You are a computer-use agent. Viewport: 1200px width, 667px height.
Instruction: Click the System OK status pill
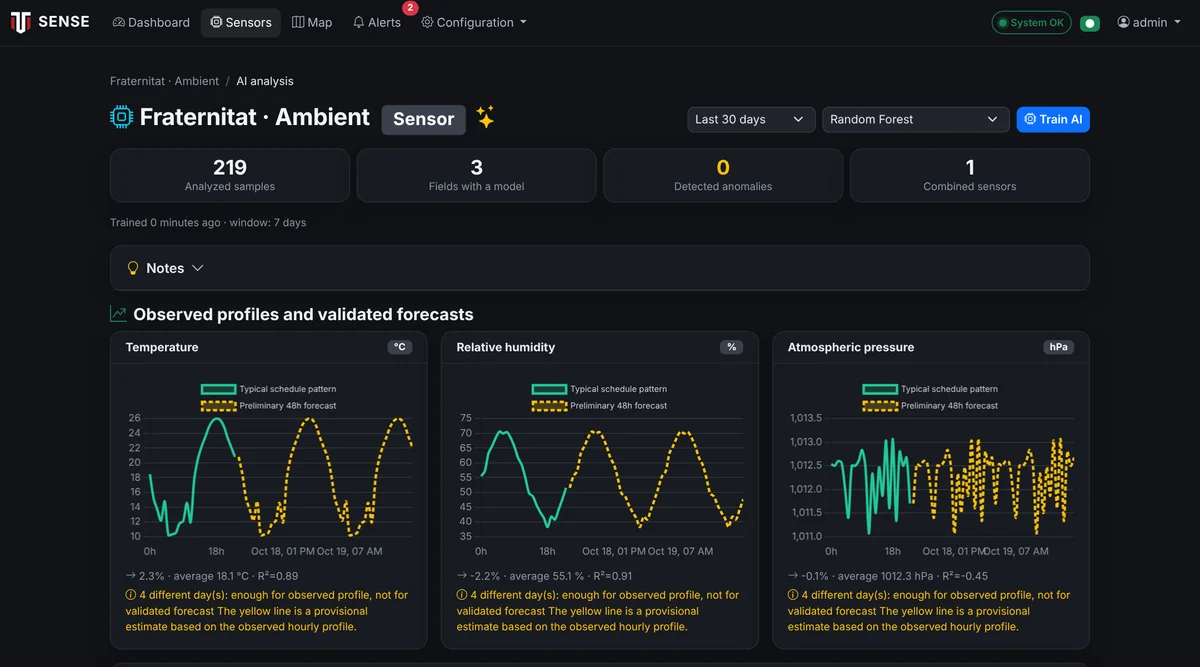[1031, 22]
